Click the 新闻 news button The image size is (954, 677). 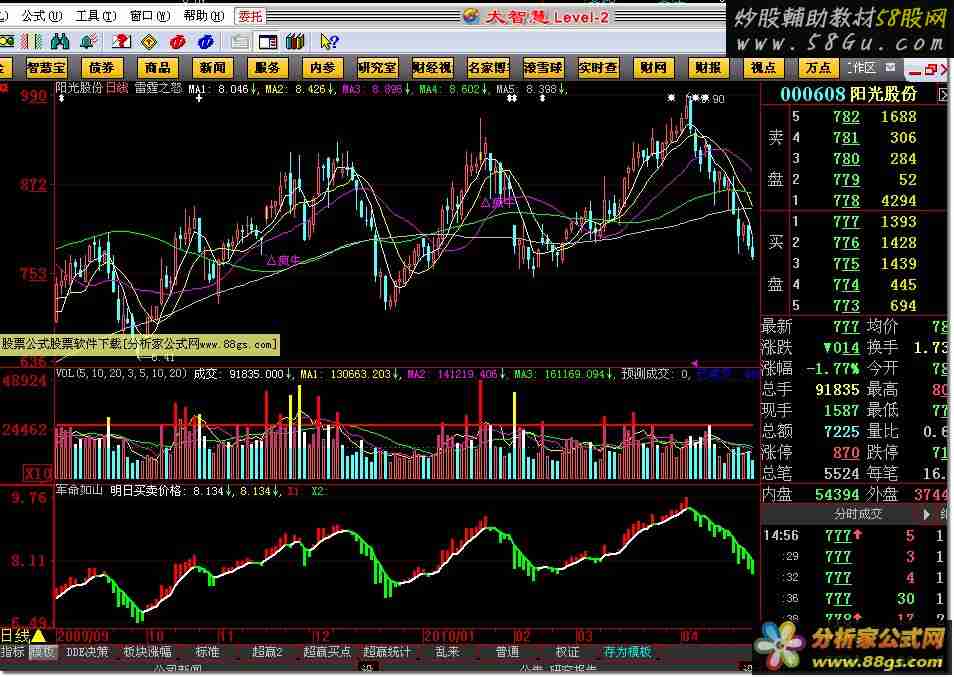click(212, 68)
